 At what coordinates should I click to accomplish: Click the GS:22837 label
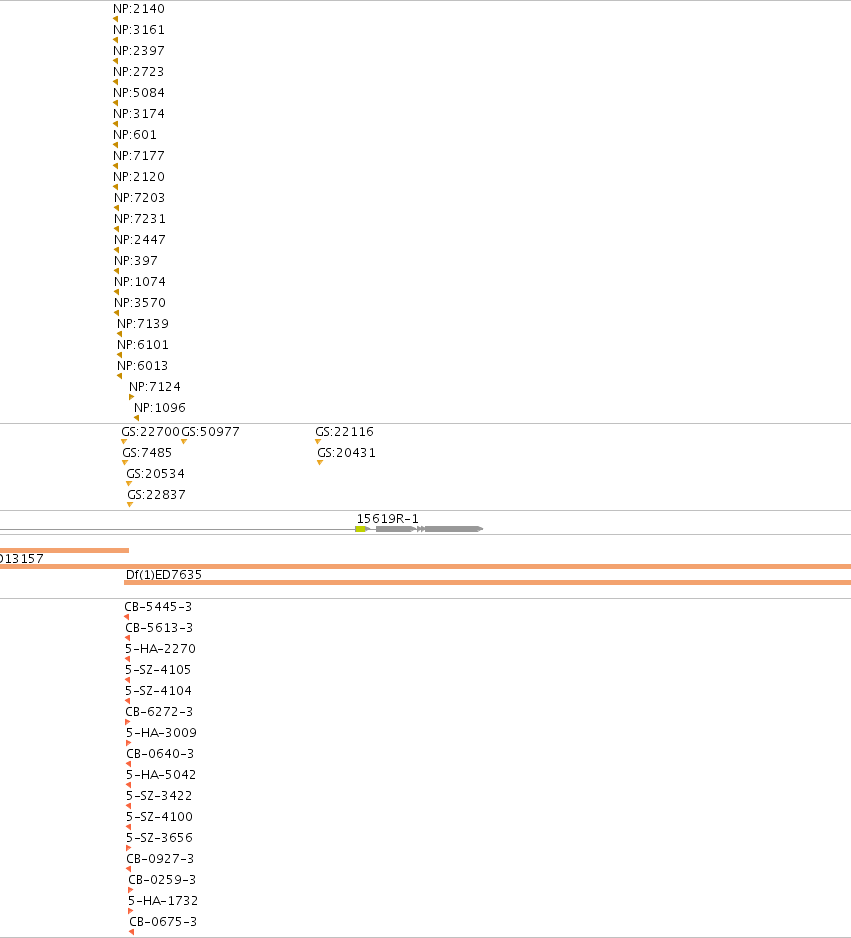(157, 494)
